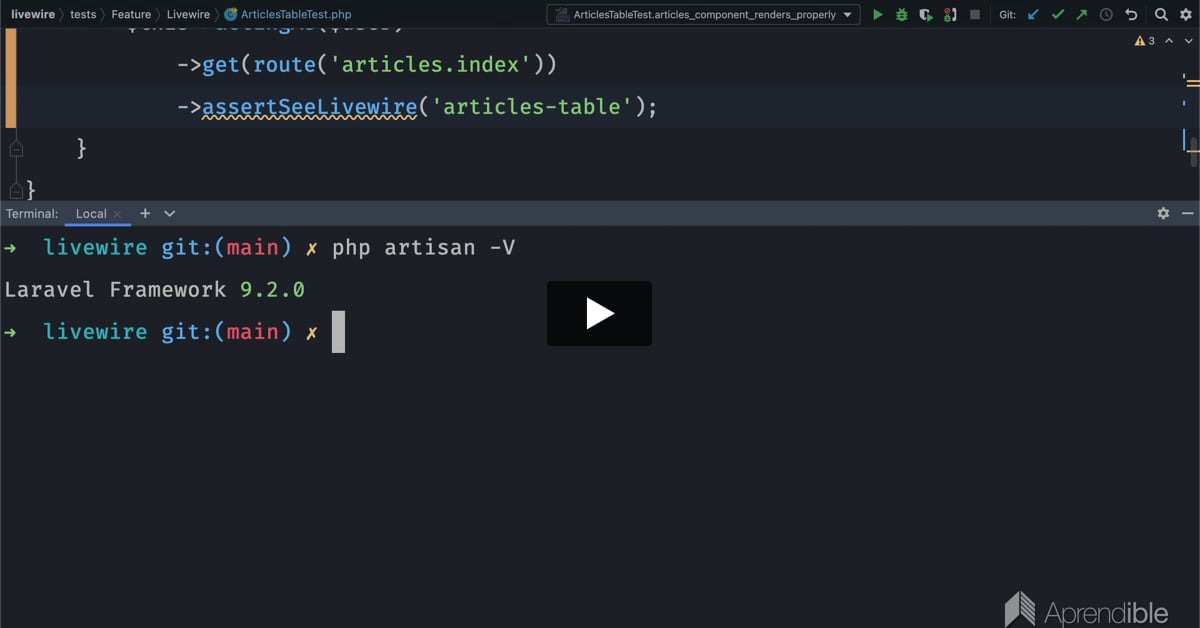Show Git history clock icon
The height and width of the screenshot is (628, 1200).
1106,15
